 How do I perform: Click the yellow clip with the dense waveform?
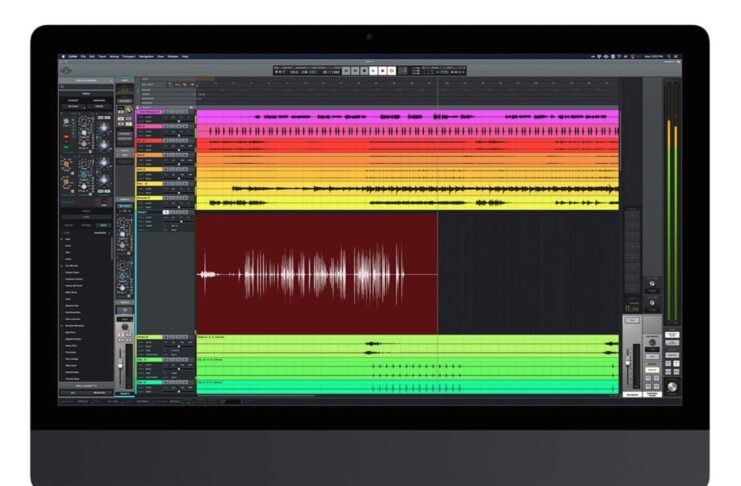click(x=407, y=189)
